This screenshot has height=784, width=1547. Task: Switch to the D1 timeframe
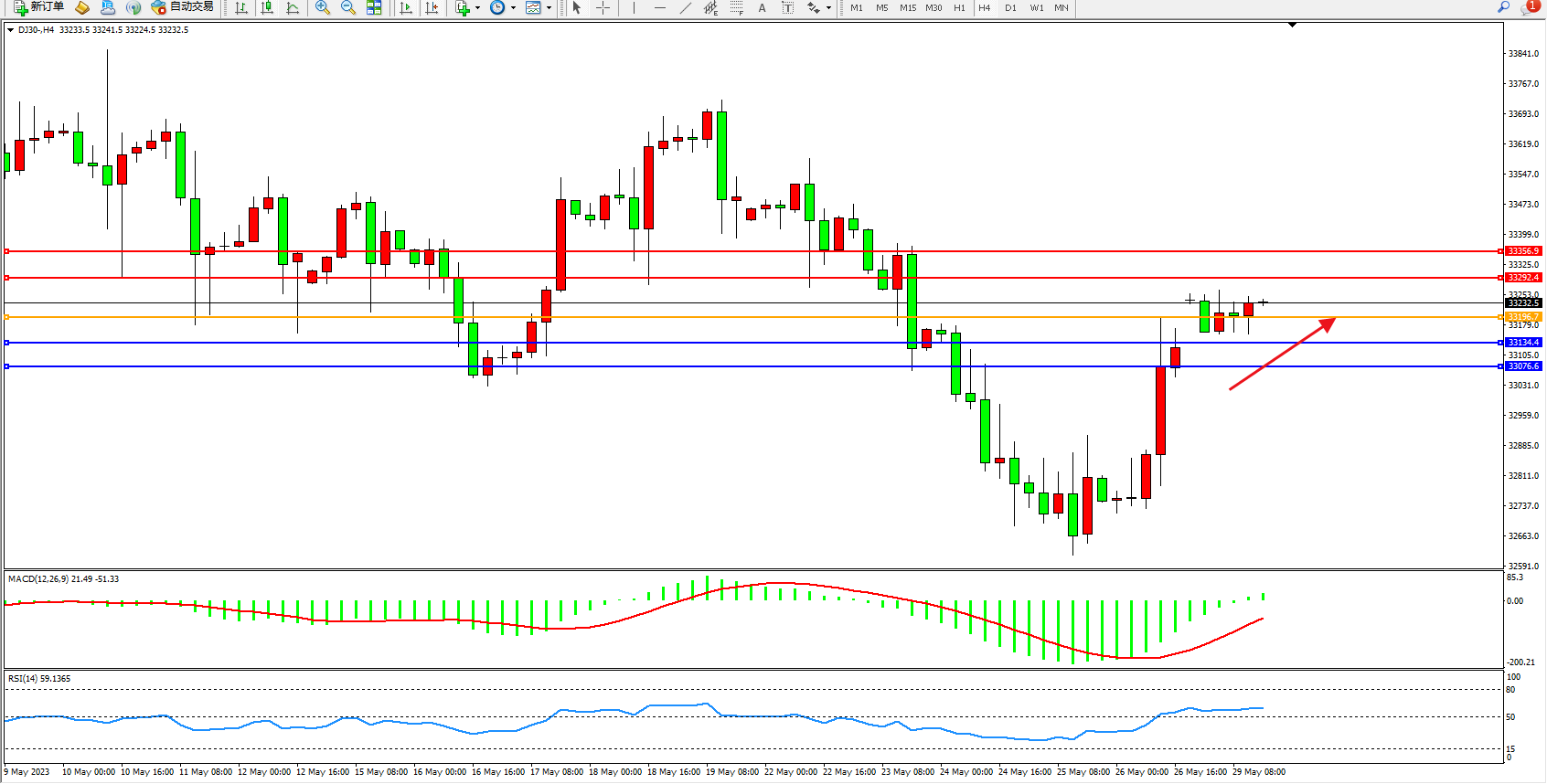[x=1010, y=7]
